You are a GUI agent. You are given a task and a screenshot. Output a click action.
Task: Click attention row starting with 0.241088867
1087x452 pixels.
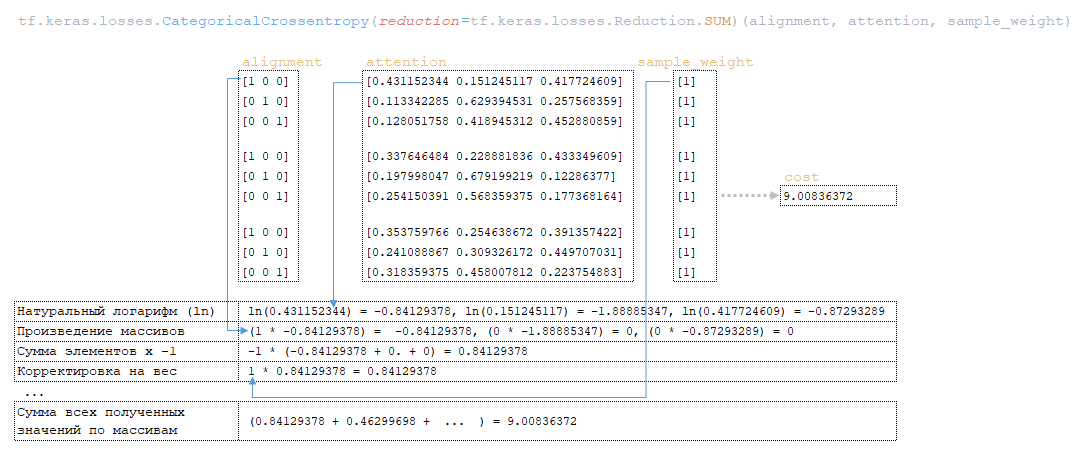(494, 252)
